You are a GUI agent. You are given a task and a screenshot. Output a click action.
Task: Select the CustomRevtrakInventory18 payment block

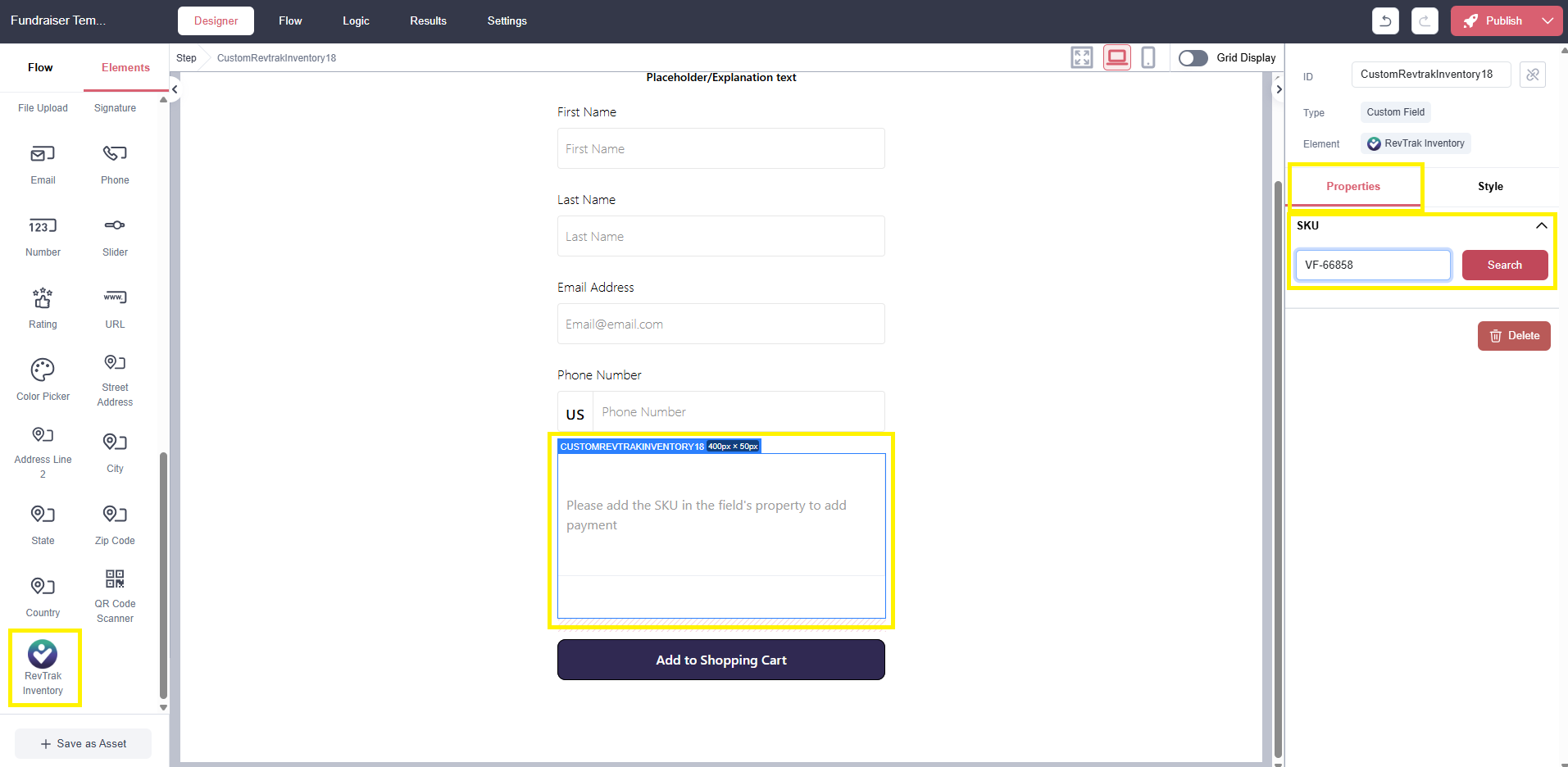[x=721, y=535]
